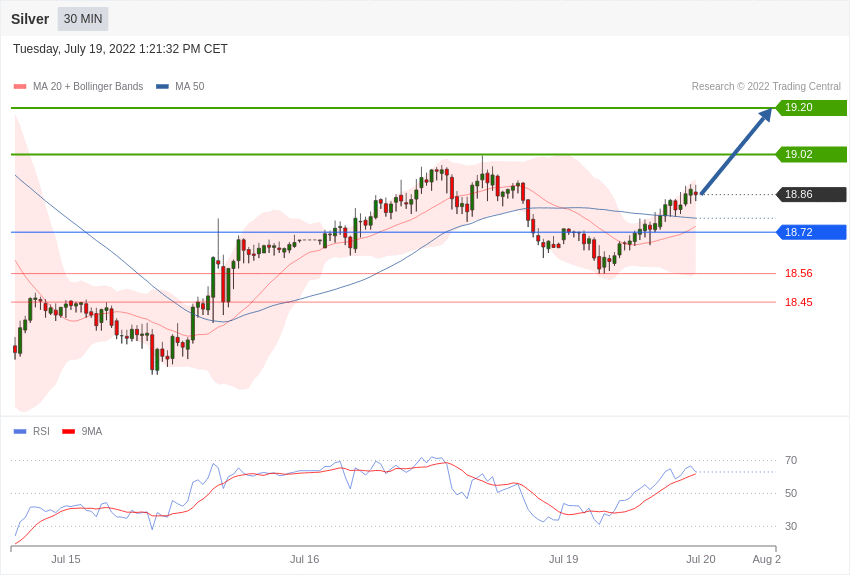Toggle the RSI legend entry
The height and width of the screenshot is (576, 850).
(x=31, y=431)
